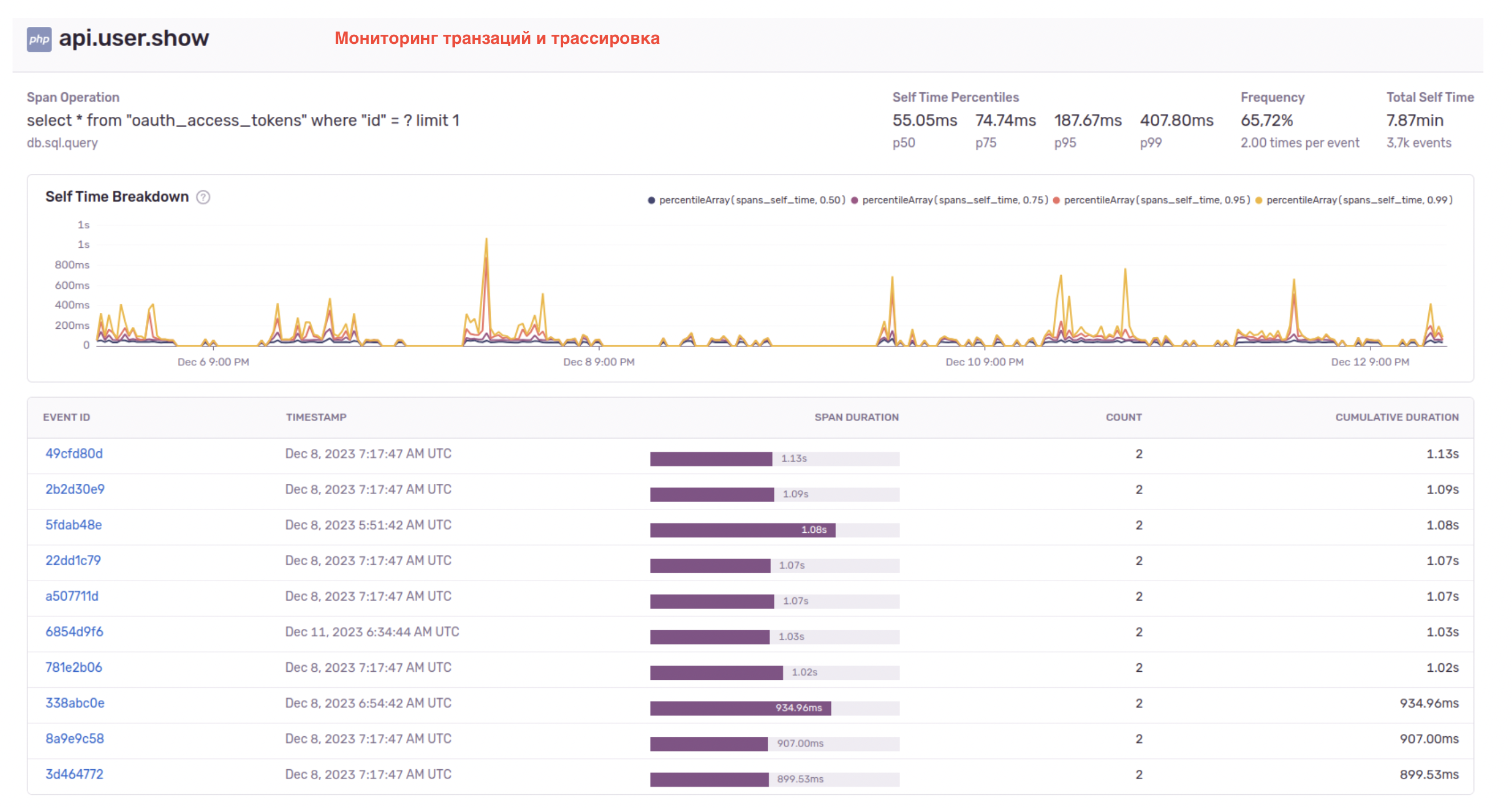Open event 5fdab48e

(x=74, y=525)
